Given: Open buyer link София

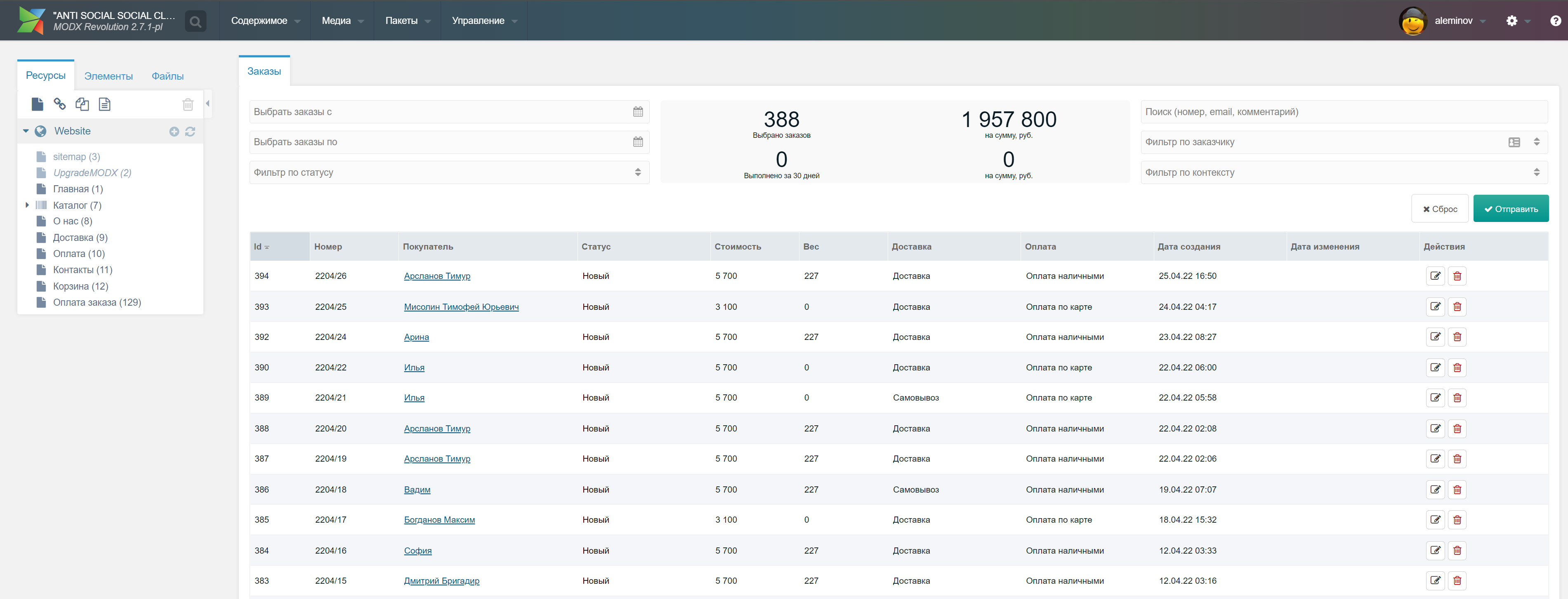Looking at the screenshot, I should 417,550.
